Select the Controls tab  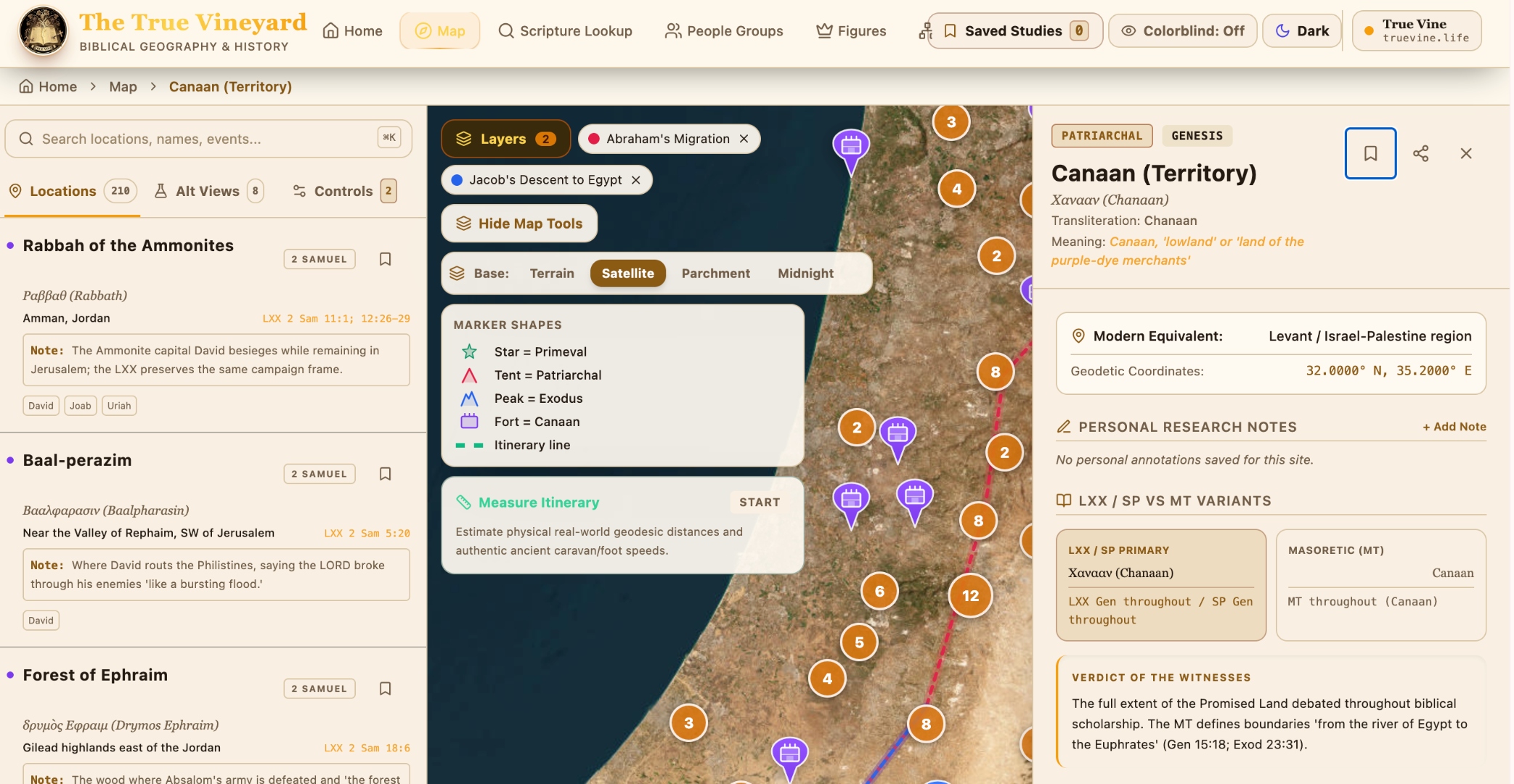344,191
